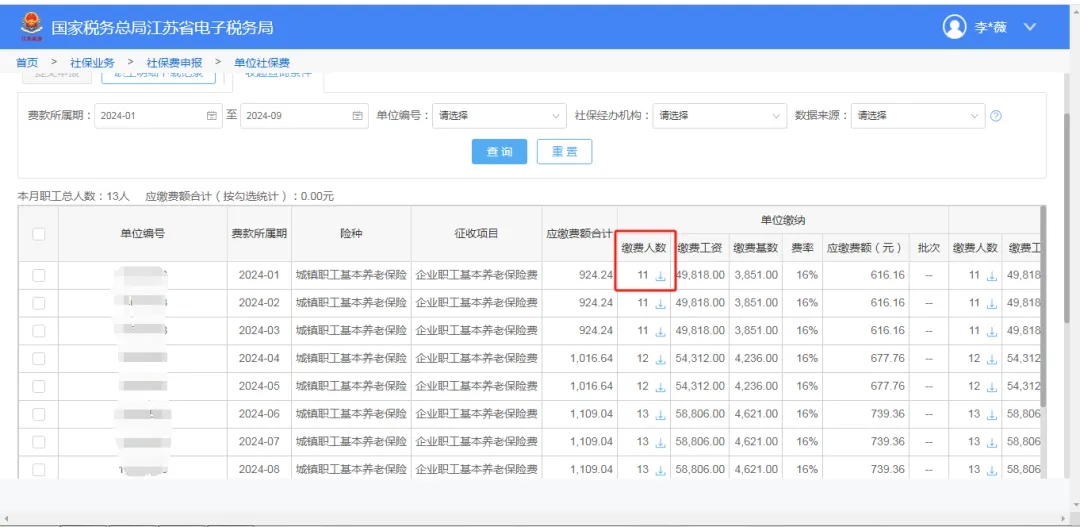Click the user avatar icon beside 李*薇

click(954, 27)
